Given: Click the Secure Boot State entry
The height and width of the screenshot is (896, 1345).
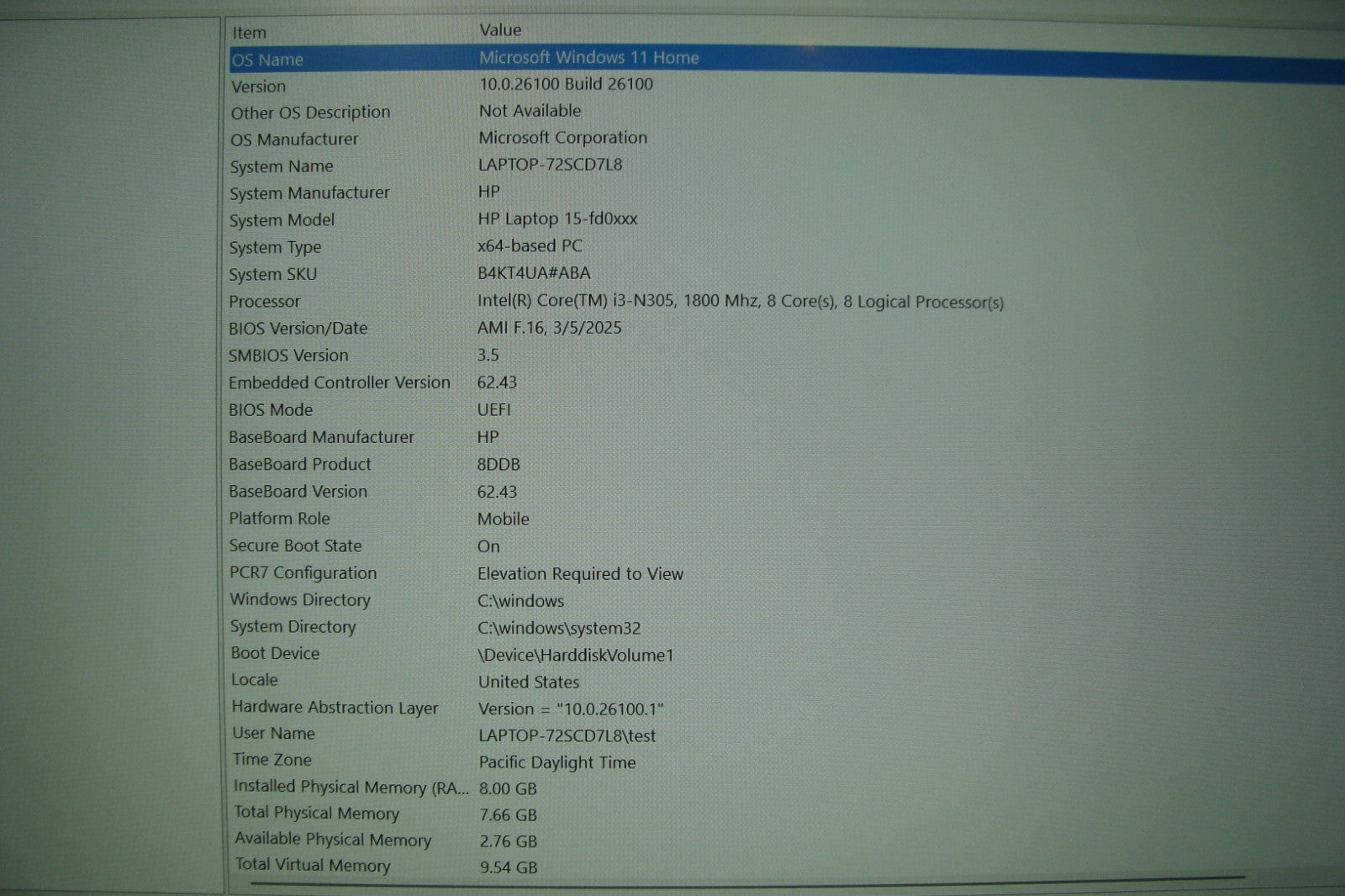Looking at the screenshot, I should tap(295, 546).
